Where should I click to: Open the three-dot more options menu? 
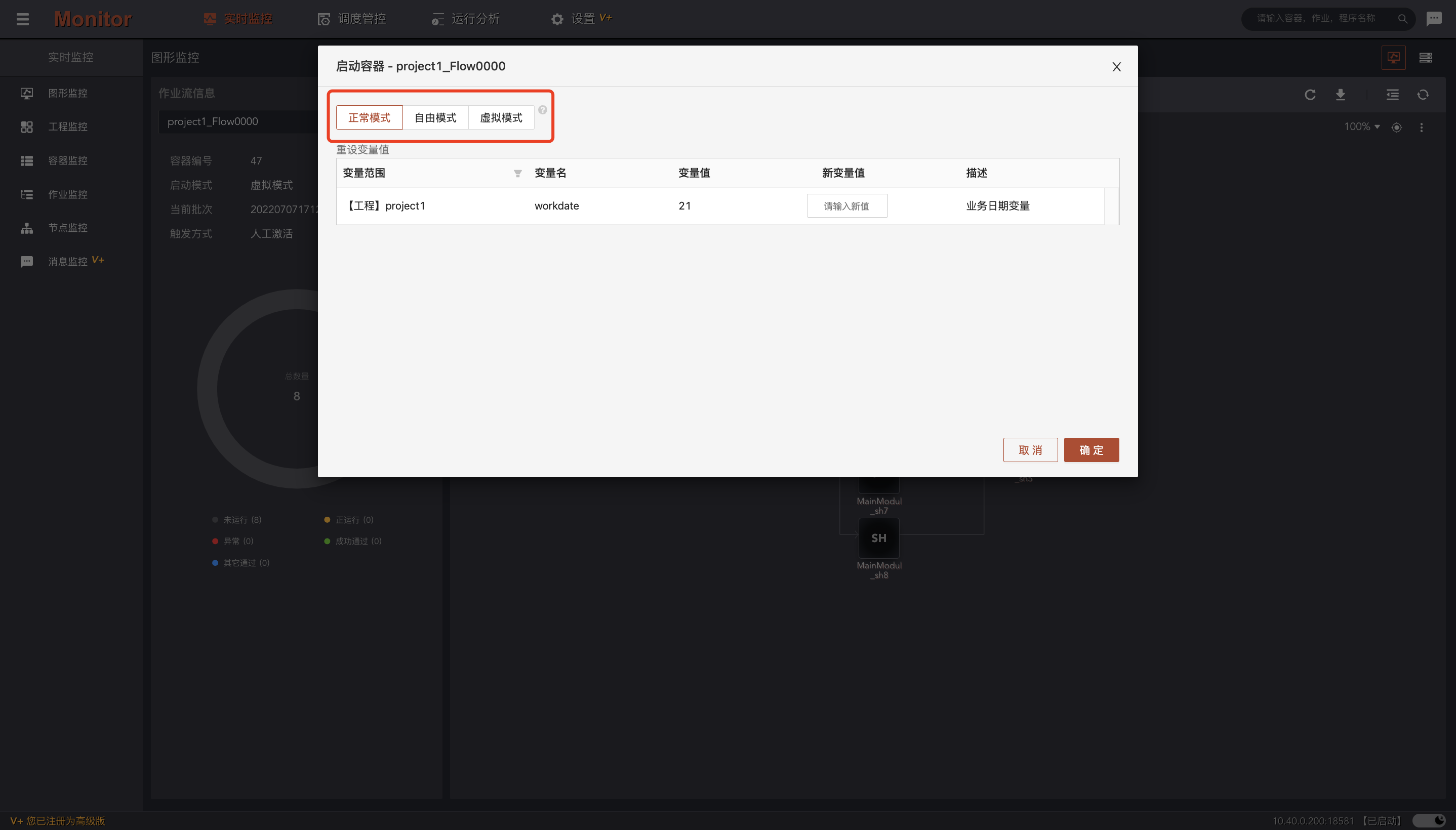pyautogui.click(x=1421, y=127)
